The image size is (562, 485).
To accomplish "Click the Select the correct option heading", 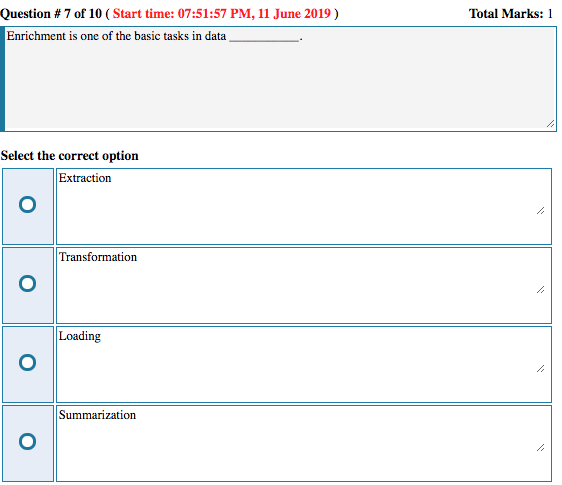I will point(70,156).
